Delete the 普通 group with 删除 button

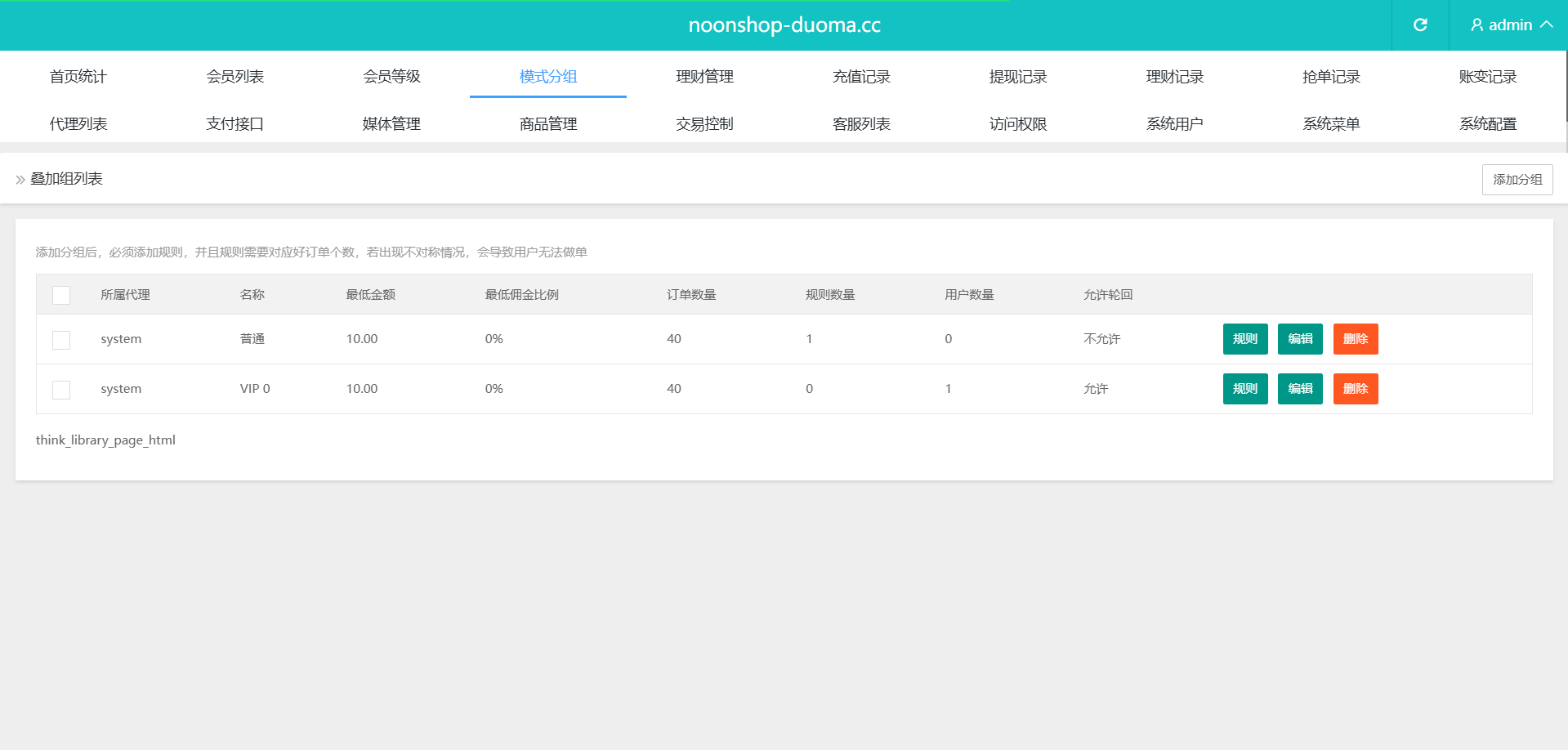click(x=1355, y=339)
